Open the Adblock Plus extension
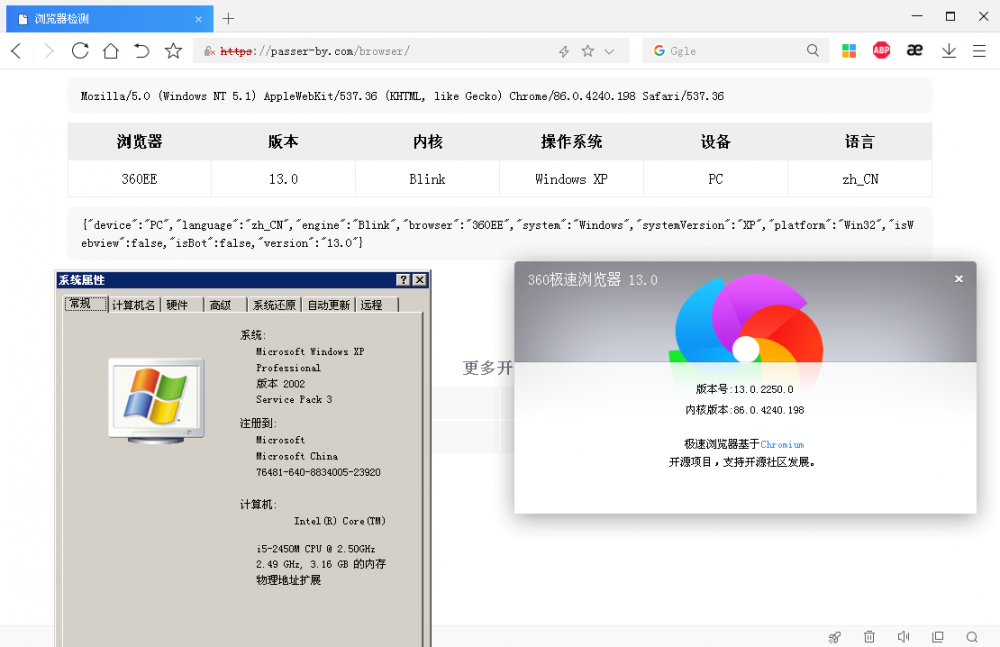This screenshot has width=1000, height=647. 881,50
